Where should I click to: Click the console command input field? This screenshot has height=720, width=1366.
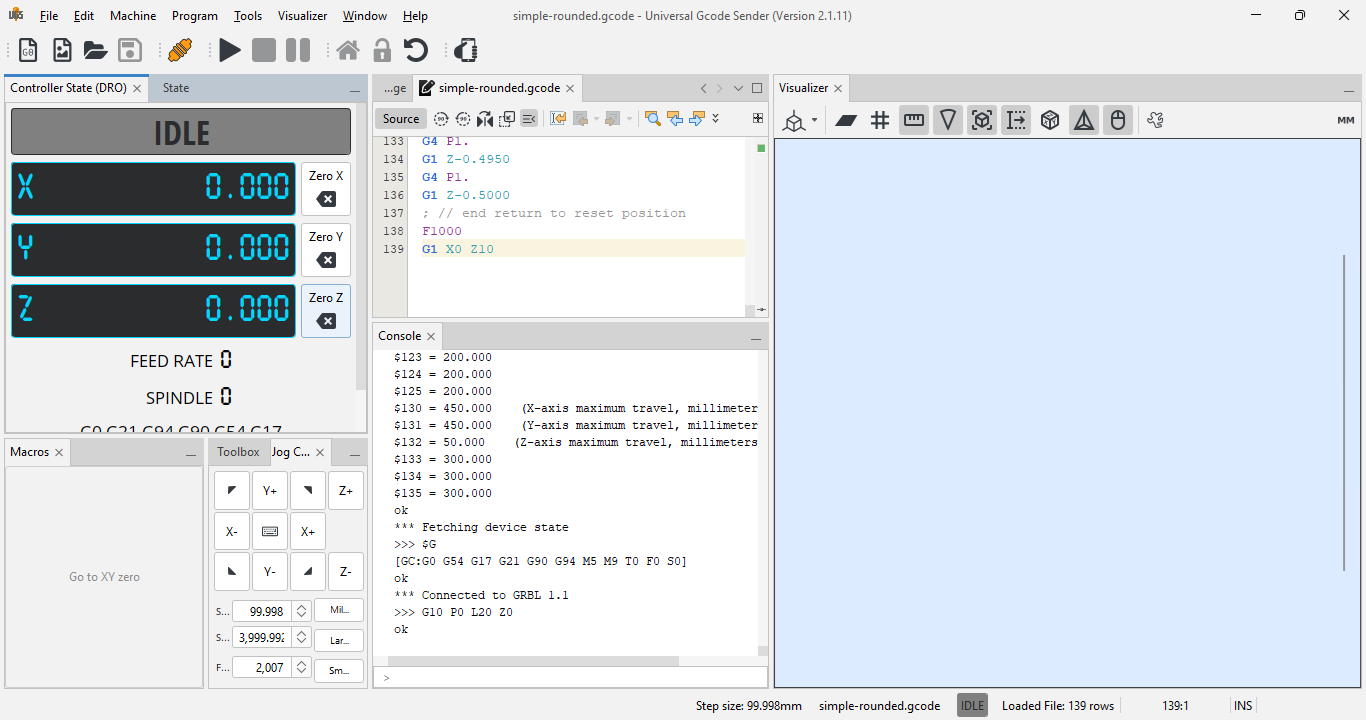click(570, 677)
